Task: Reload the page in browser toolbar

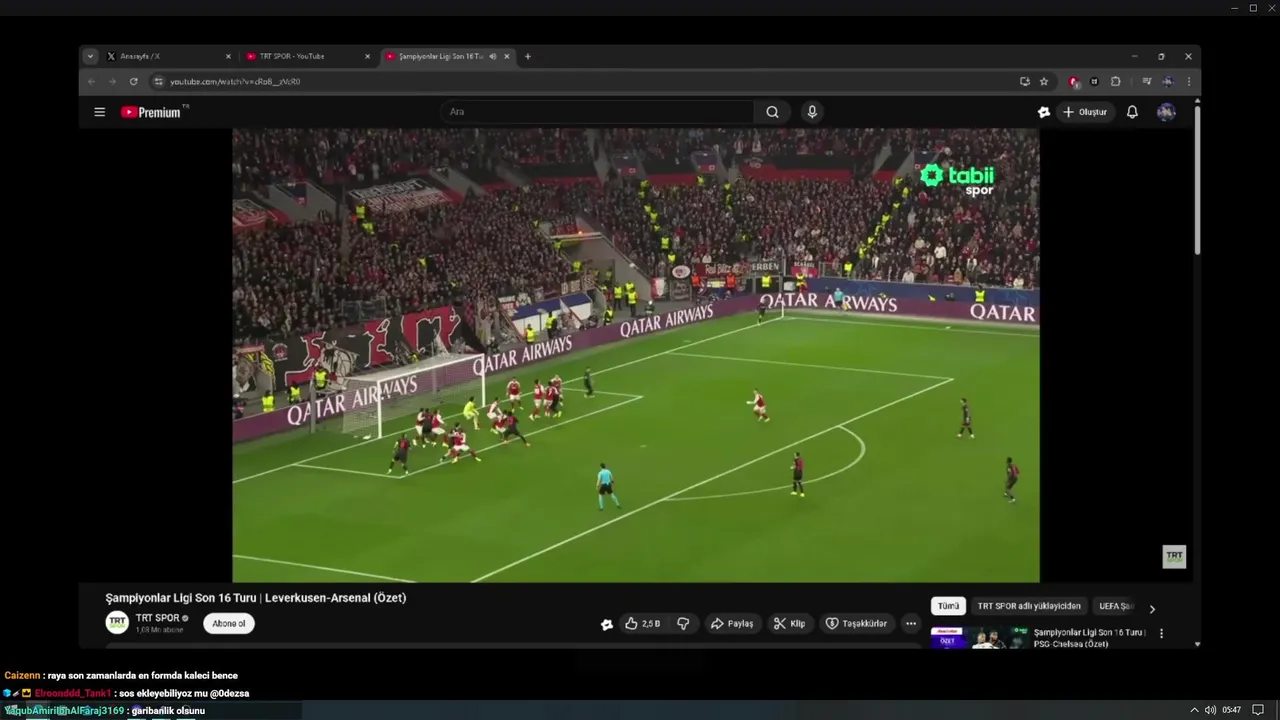Action: click(x=133, y=82)
